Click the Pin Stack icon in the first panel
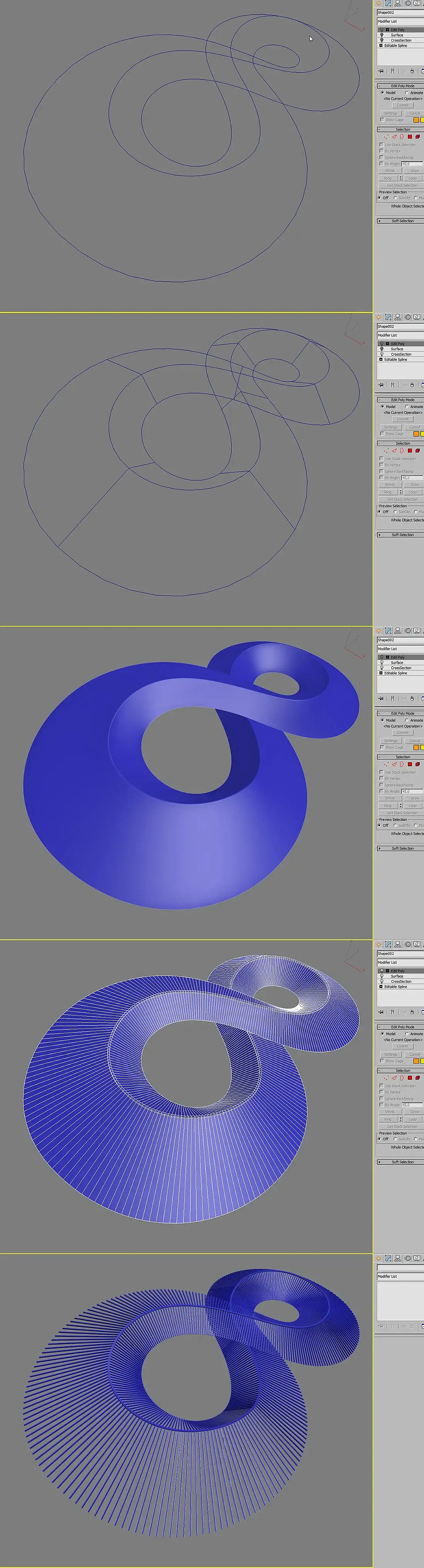Screen dimensions: 424x1568 pyautogui.click(x=381, y=71)
